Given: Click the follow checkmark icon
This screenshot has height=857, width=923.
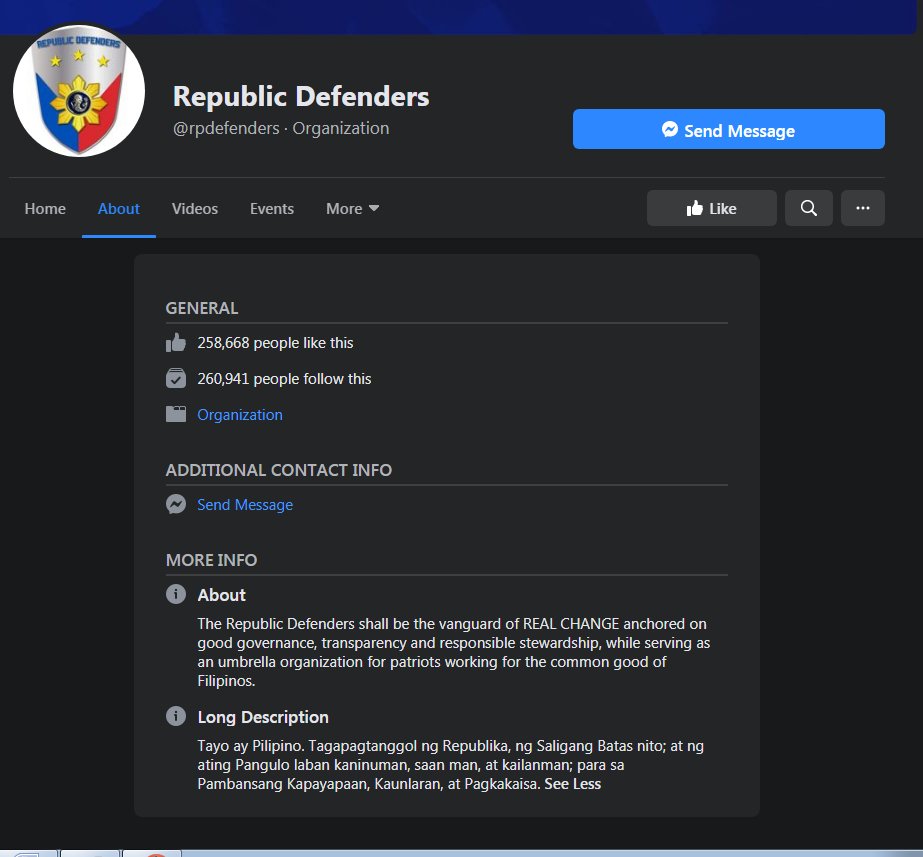Looking at the screenshot, I should coord(175,378).
